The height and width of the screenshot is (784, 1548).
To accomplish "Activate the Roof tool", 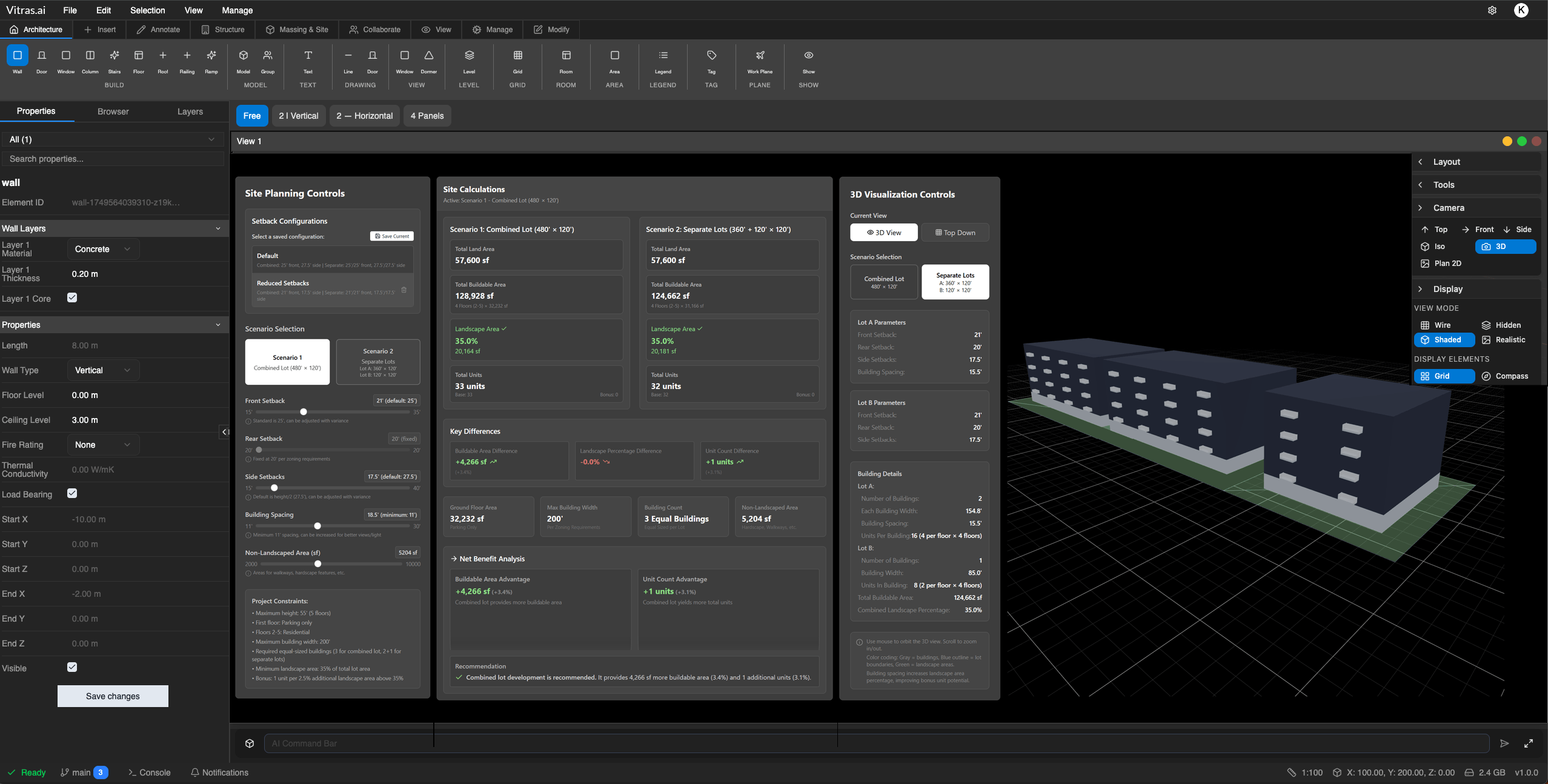I will (x=162, y=59).
